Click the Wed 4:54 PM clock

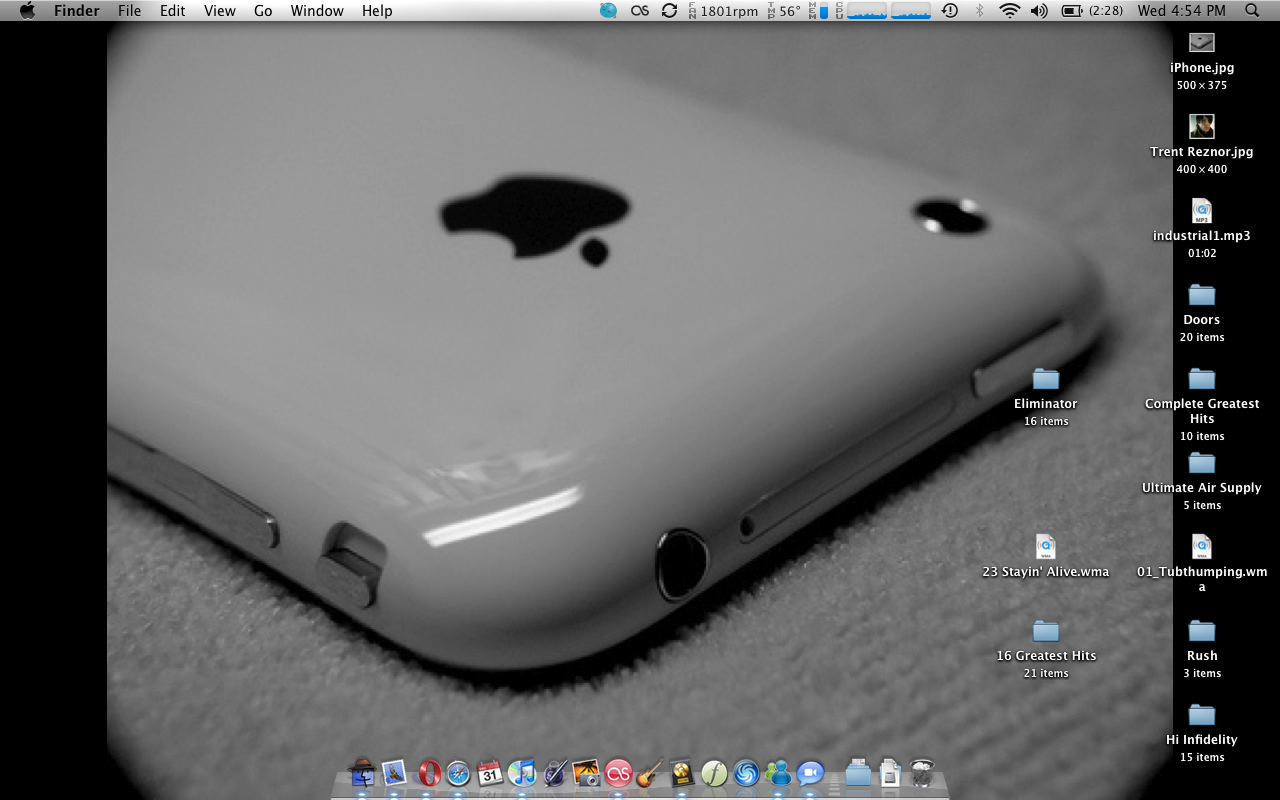tap(1181, 11)
